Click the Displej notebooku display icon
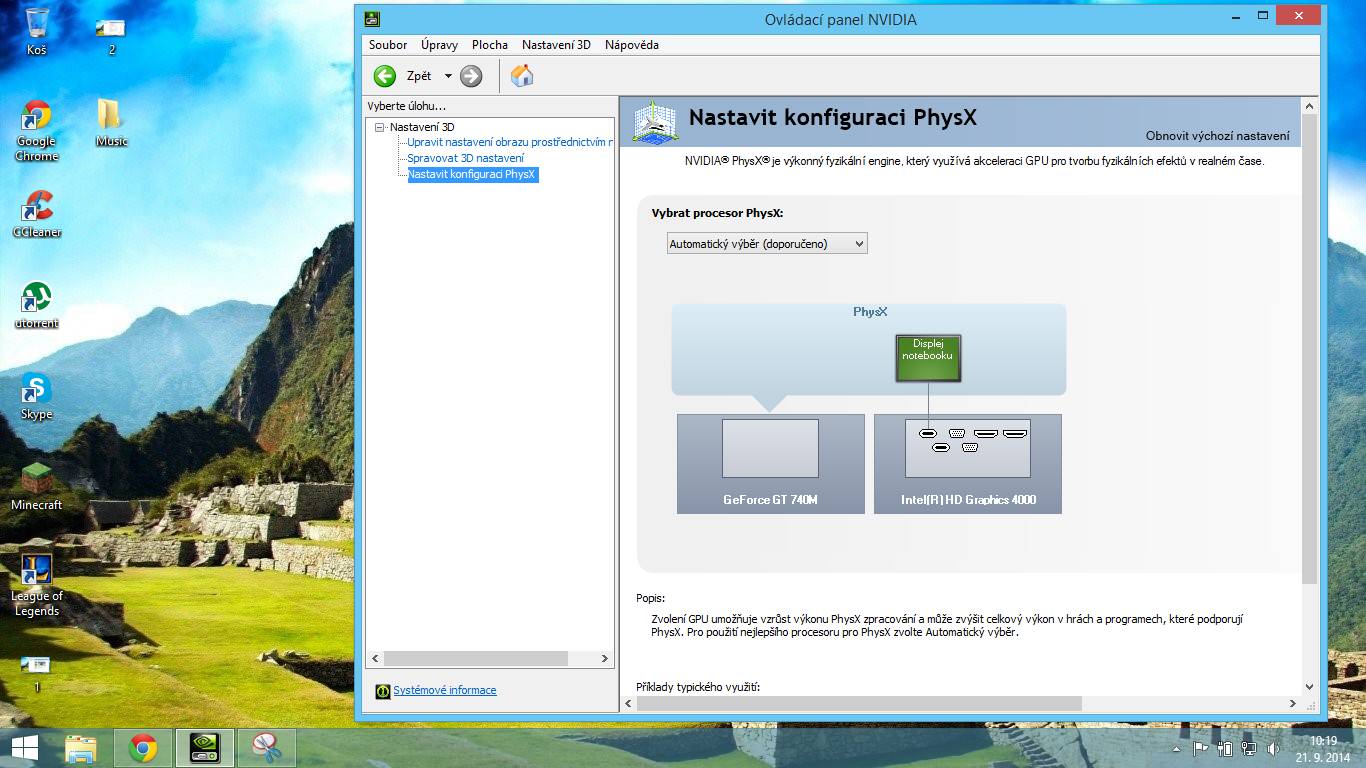 (928, 358)
